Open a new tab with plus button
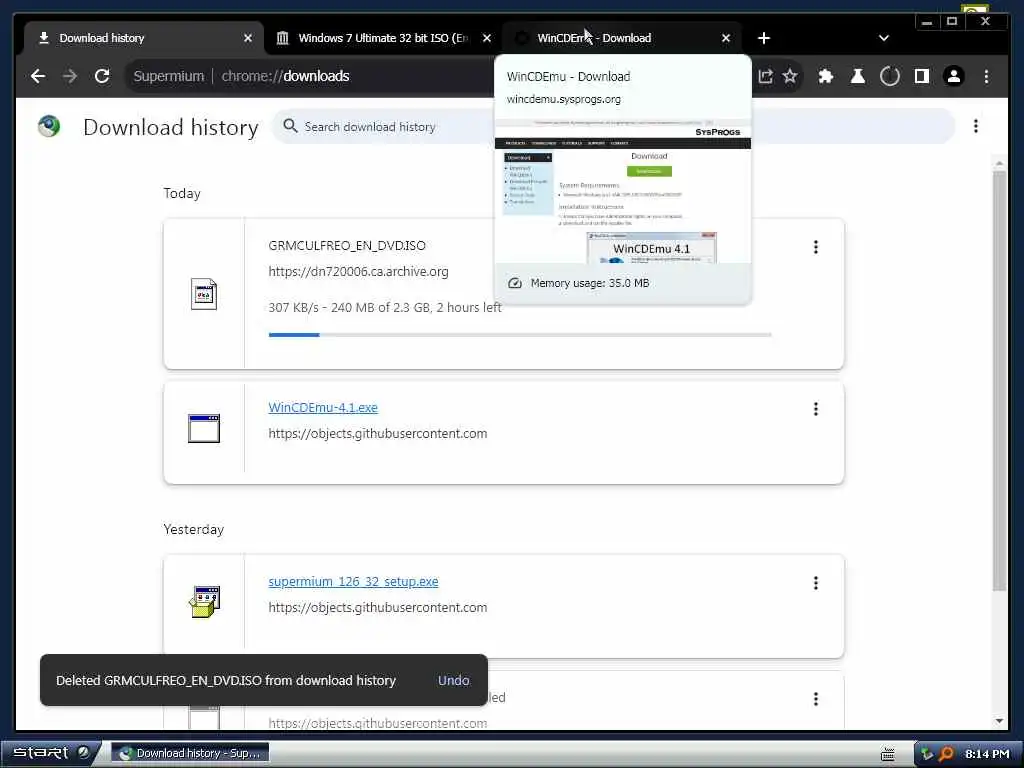This screenshot has width=1024, height=768. [x=763, y=38]
